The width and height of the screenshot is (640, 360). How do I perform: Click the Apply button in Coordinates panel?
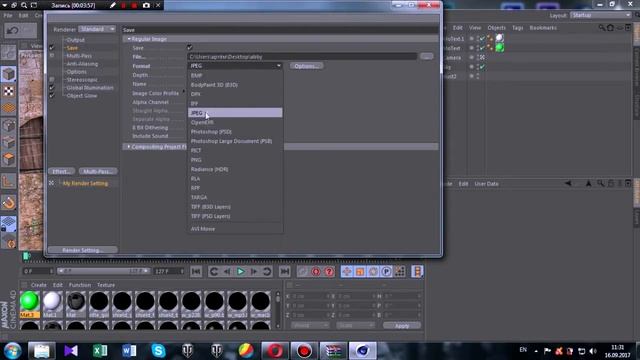click(402, 325)
